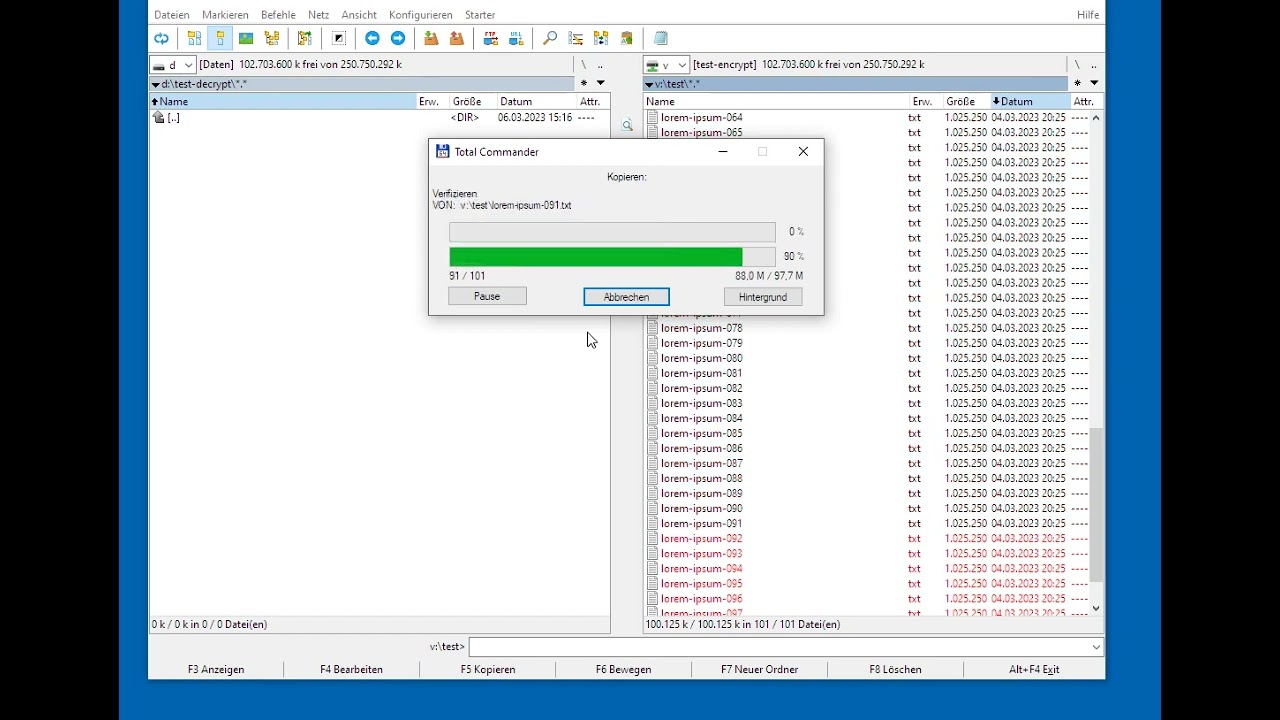This screenshot has height=720, width=1280.
Task: Click the copy names to clipboard icon
Action: coord(627,39)
